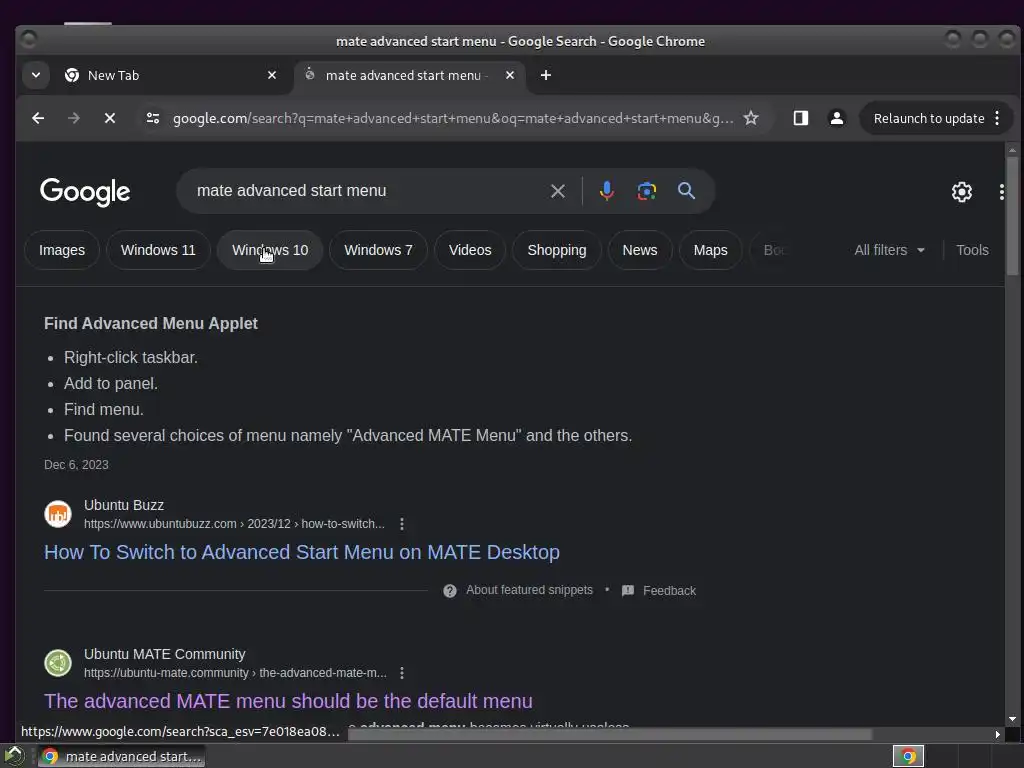Open the tab search dropdown arrow

point(36,75)
